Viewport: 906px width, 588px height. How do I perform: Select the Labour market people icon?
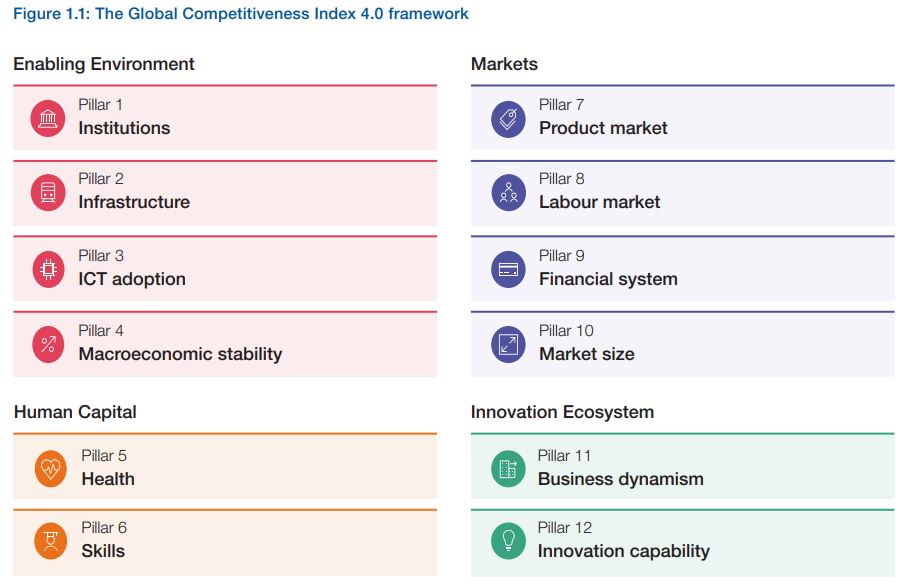(x=508, y=192)
